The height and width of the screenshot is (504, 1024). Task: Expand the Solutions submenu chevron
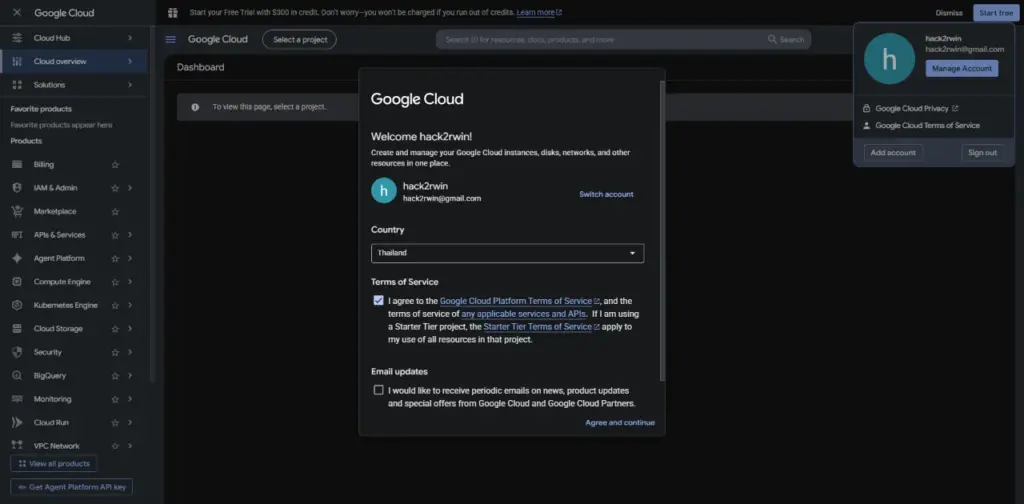tap(130, 85)
